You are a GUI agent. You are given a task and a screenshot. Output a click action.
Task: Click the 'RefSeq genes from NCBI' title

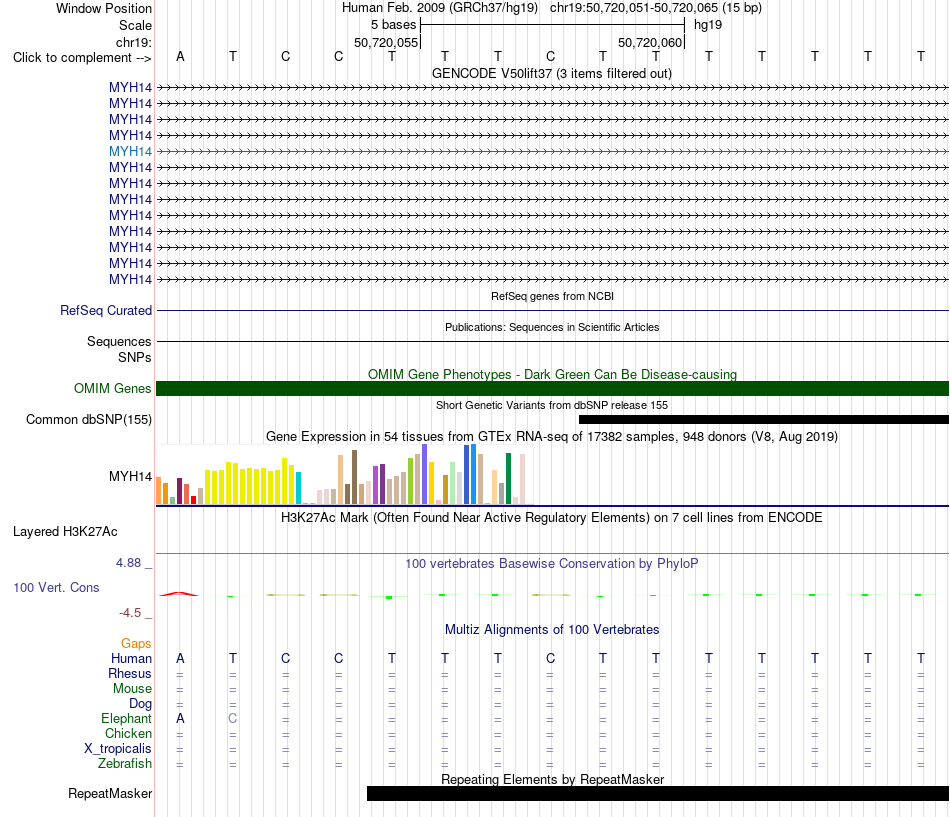552,296
